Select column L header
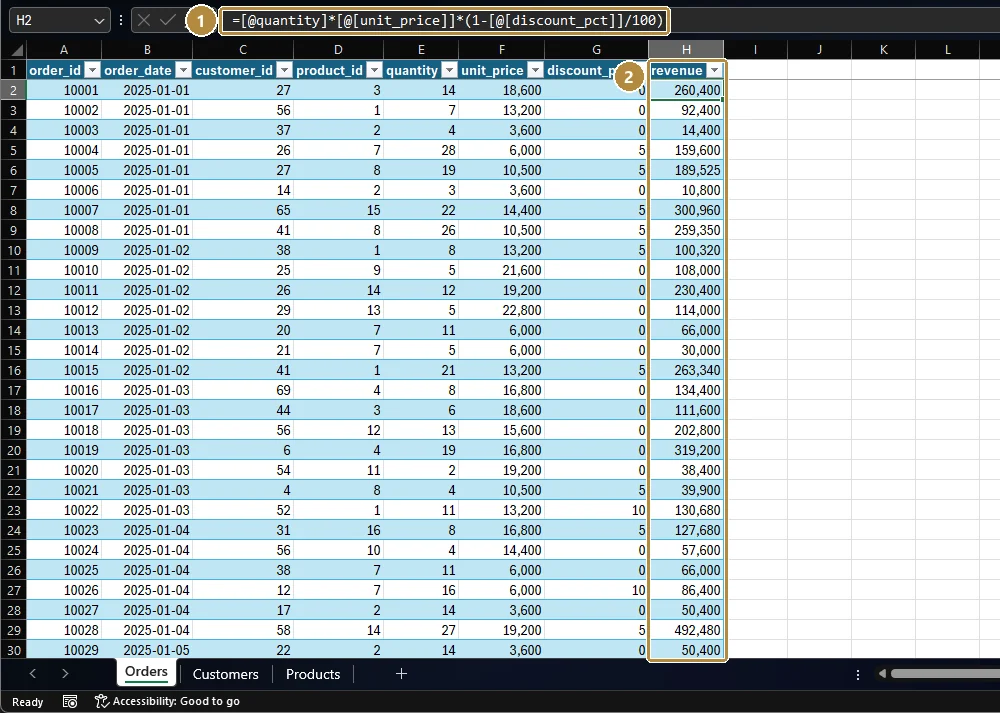The width and height of the screenshot is (1000, 713). tap(947, 50)
